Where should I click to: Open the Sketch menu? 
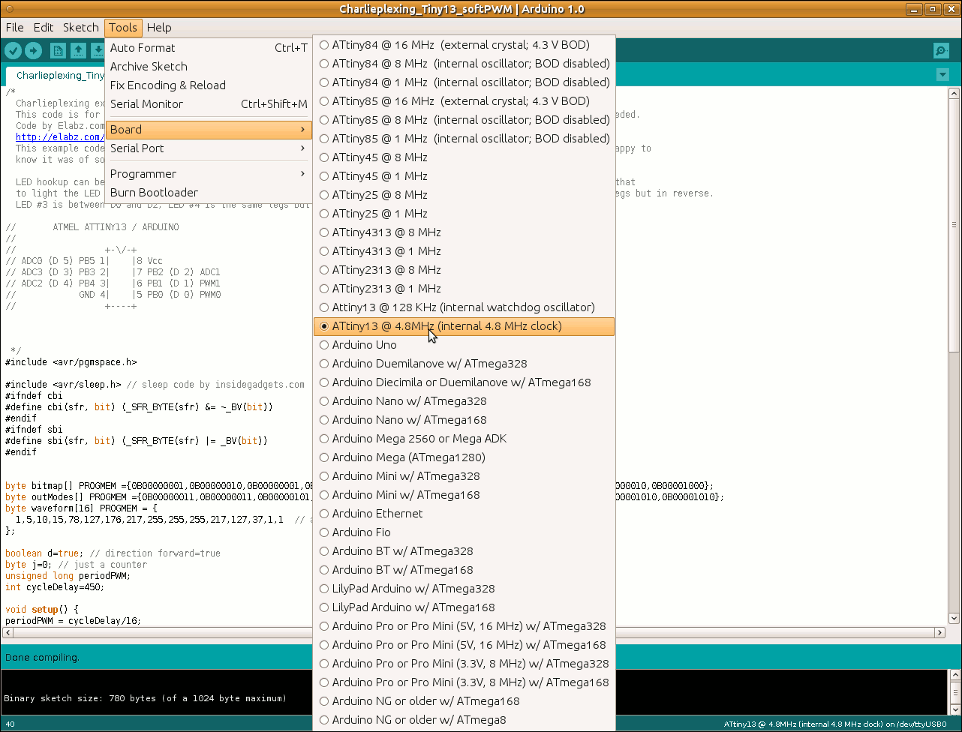pos(80,27)
